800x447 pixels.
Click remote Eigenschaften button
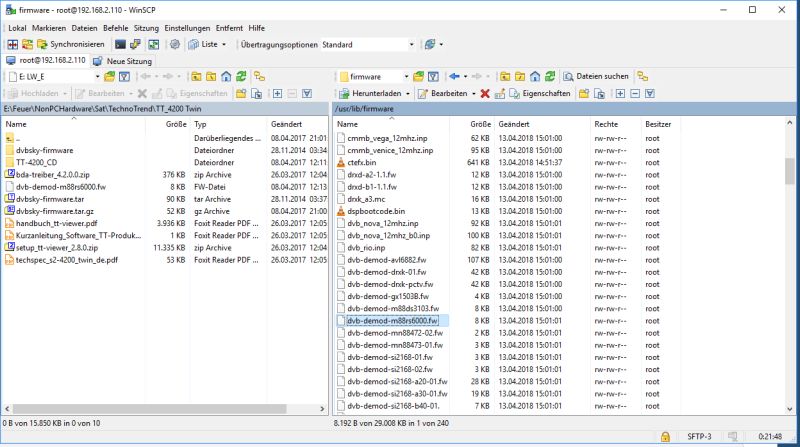540,93
